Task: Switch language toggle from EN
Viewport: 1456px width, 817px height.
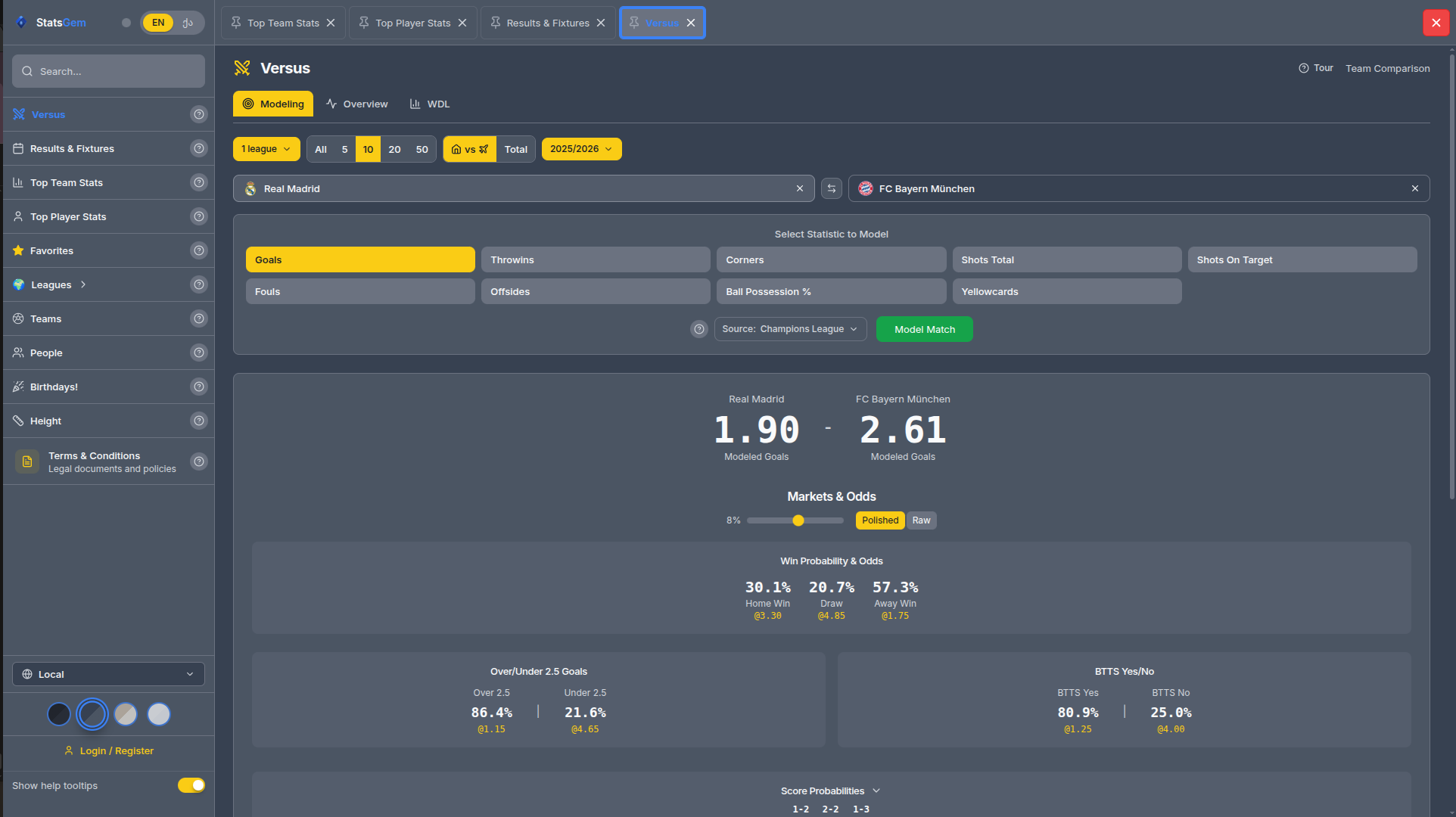Action: [x=188, y=23]
